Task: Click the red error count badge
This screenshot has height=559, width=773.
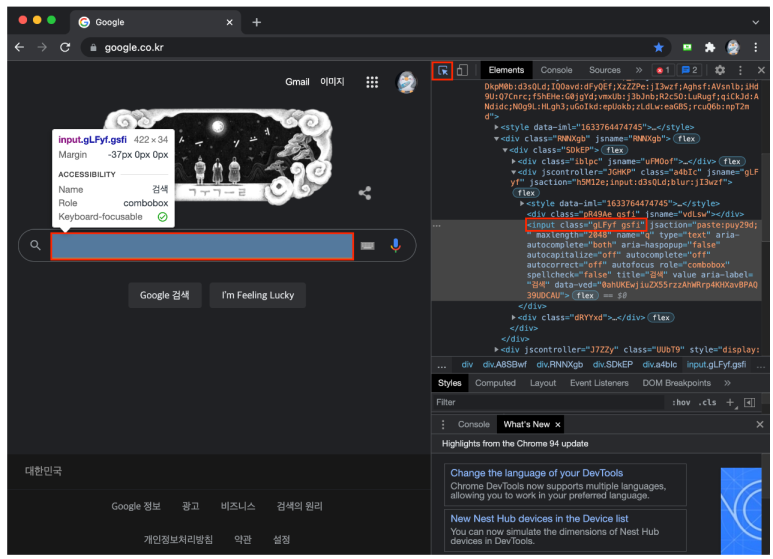Action: [x=663, y=70]
